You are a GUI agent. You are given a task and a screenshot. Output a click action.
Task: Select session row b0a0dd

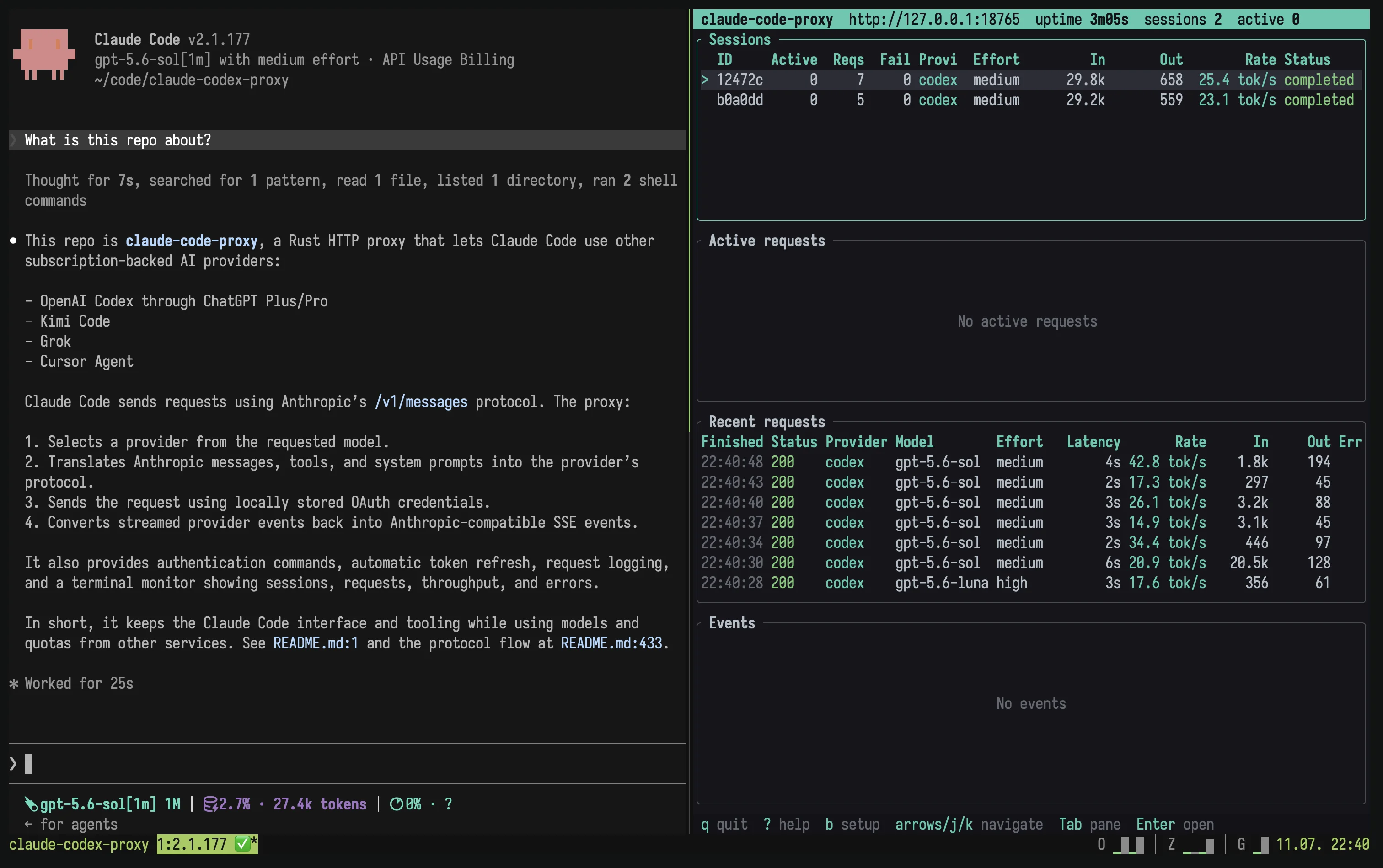(x=1030, y=100)
